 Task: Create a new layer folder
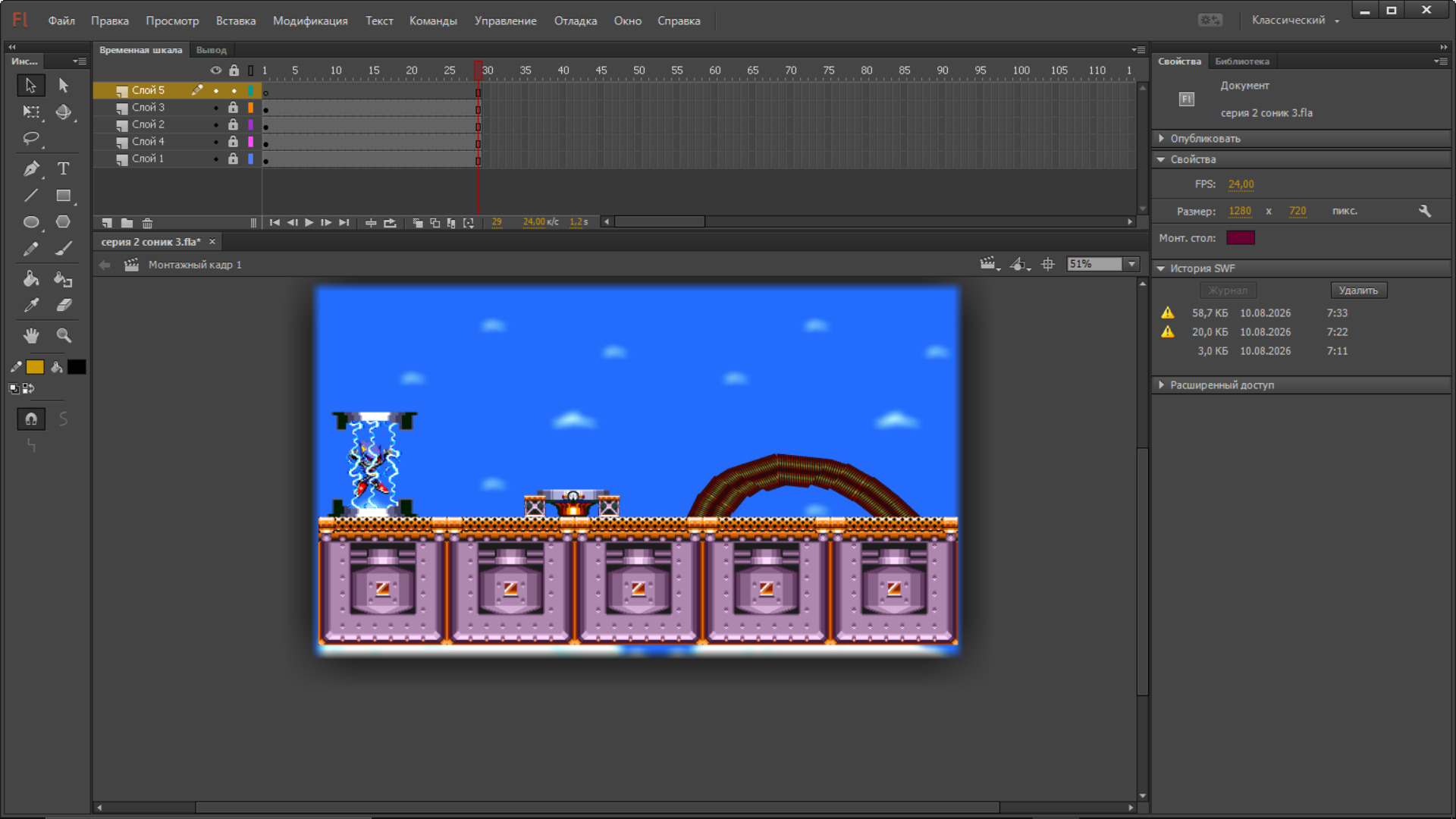point(127,223)
